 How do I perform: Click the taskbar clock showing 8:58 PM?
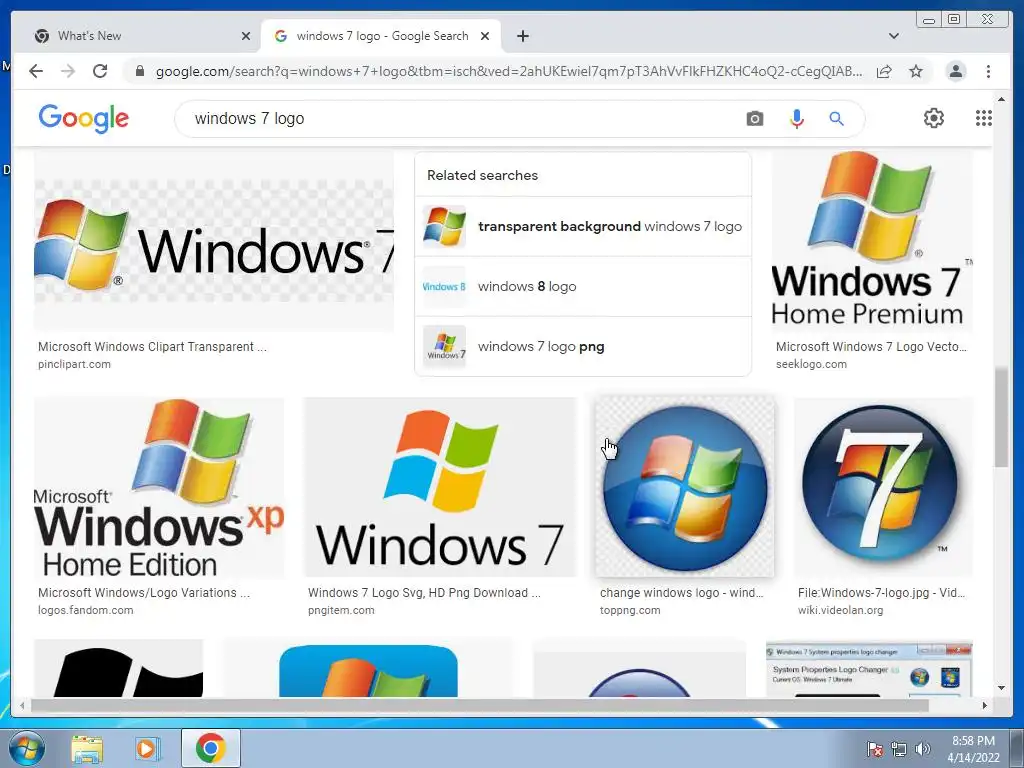tap(973, 749)
